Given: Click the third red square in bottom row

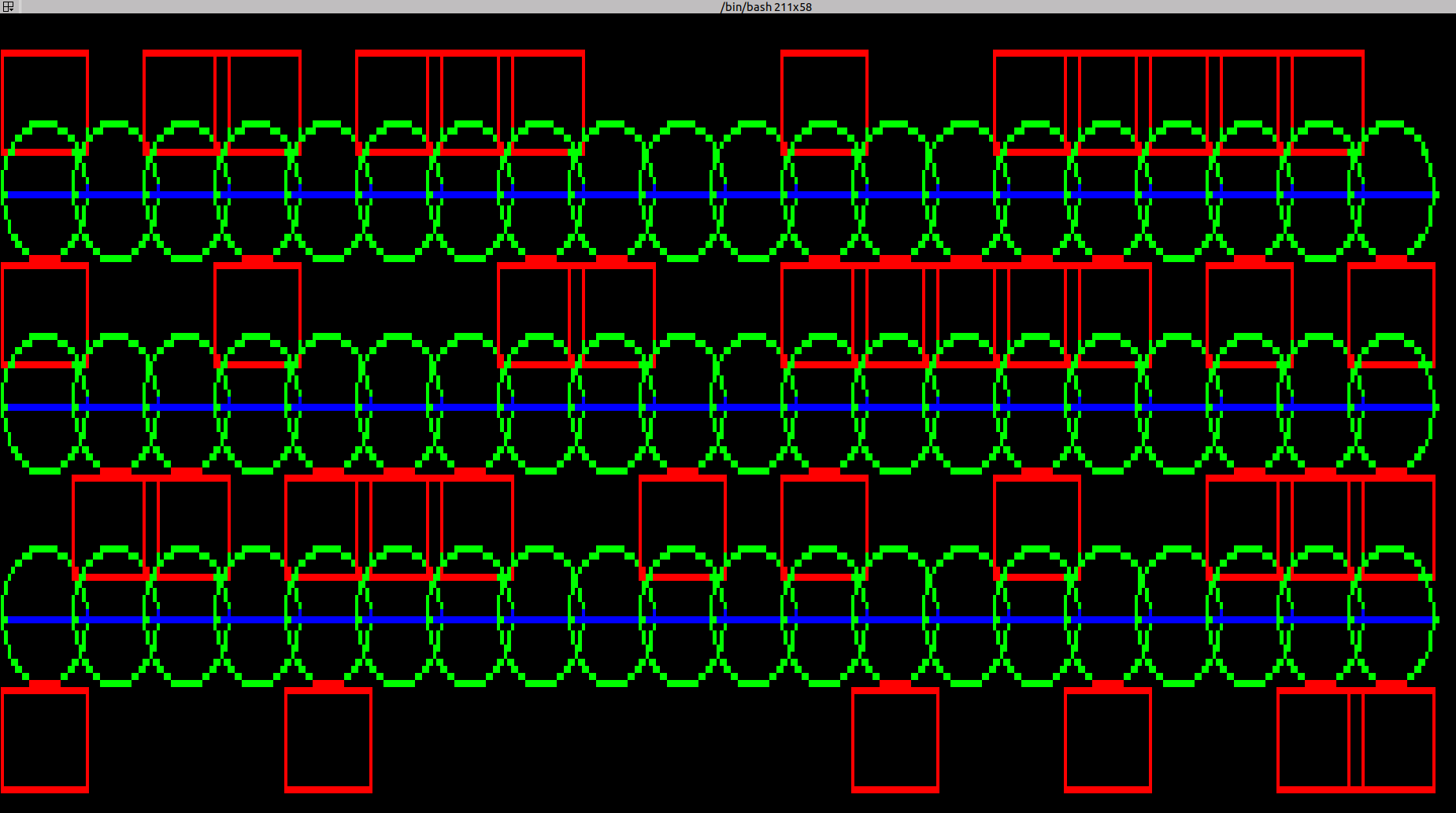Looking at the screenshot, I should 895,740.
